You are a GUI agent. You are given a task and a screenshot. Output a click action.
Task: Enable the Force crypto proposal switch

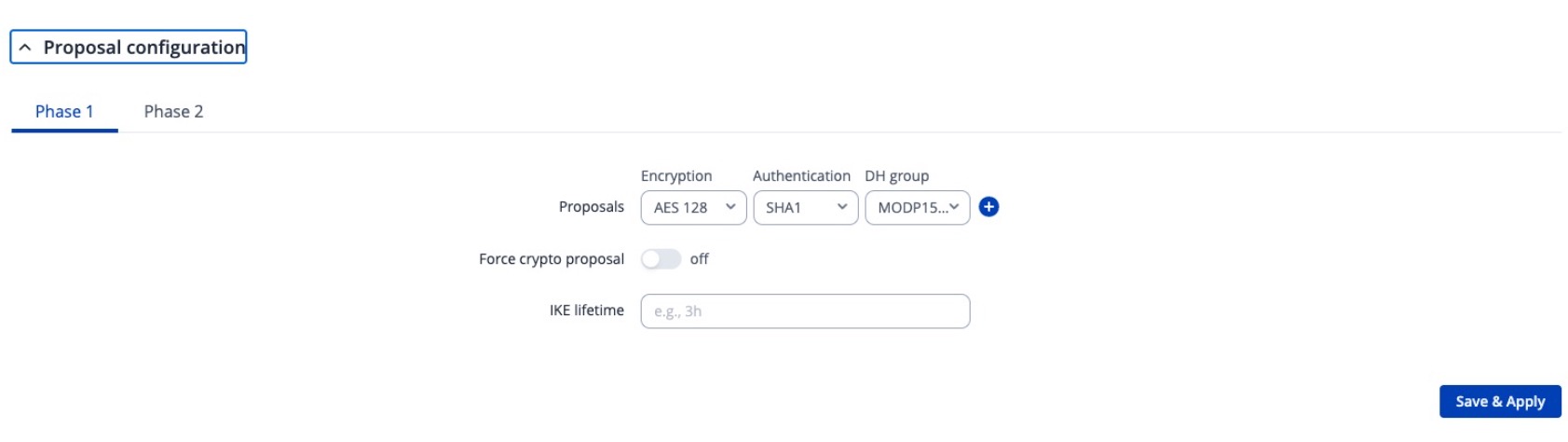[661, 259]
